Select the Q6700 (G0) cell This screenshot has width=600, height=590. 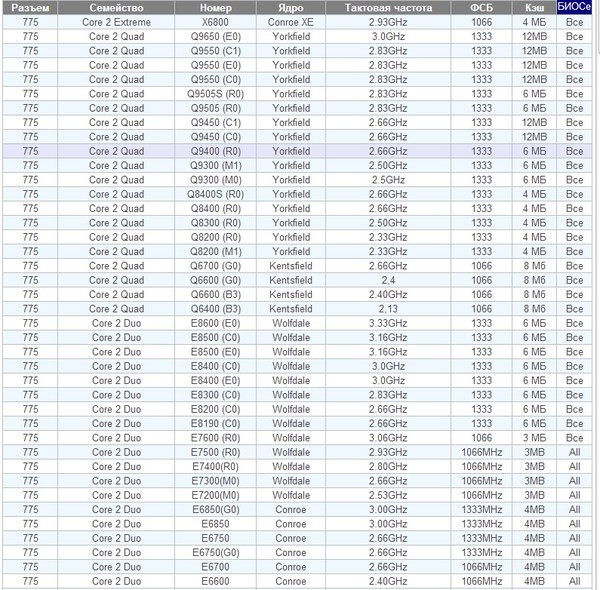coord(215,266)
